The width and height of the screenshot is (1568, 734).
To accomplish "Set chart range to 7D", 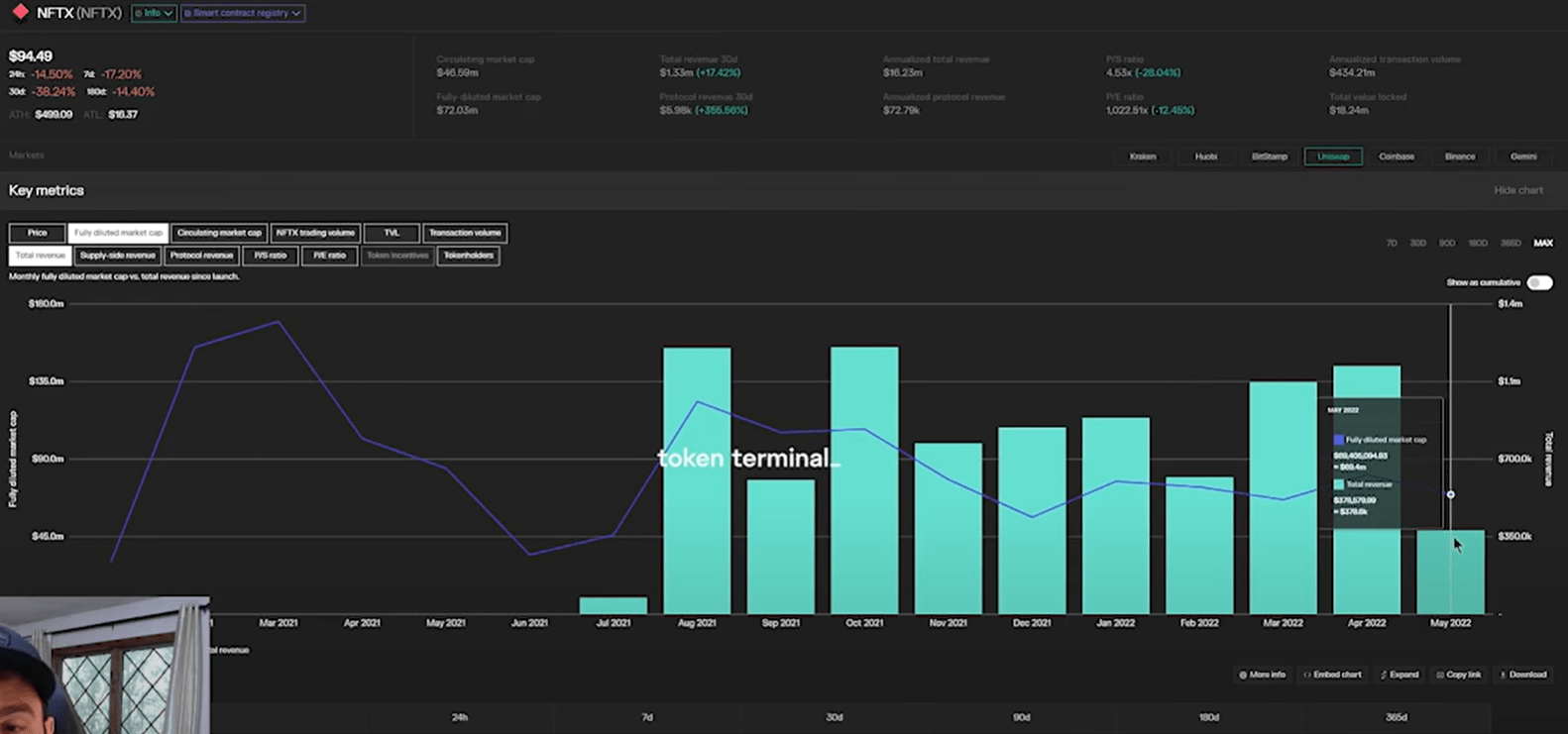I will click(x=1392, y=243).
